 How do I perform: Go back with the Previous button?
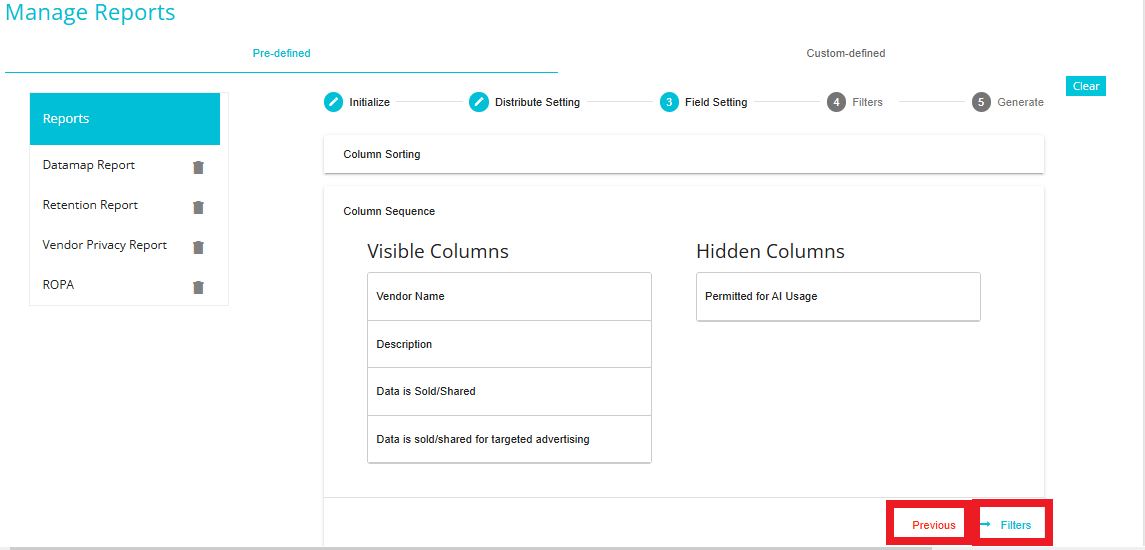[x=933, y=524]
